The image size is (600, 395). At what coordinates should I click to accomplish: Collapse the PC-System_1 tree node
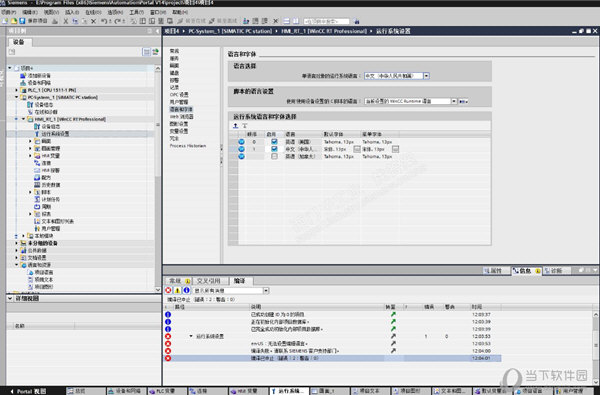(x=16, y=97)
